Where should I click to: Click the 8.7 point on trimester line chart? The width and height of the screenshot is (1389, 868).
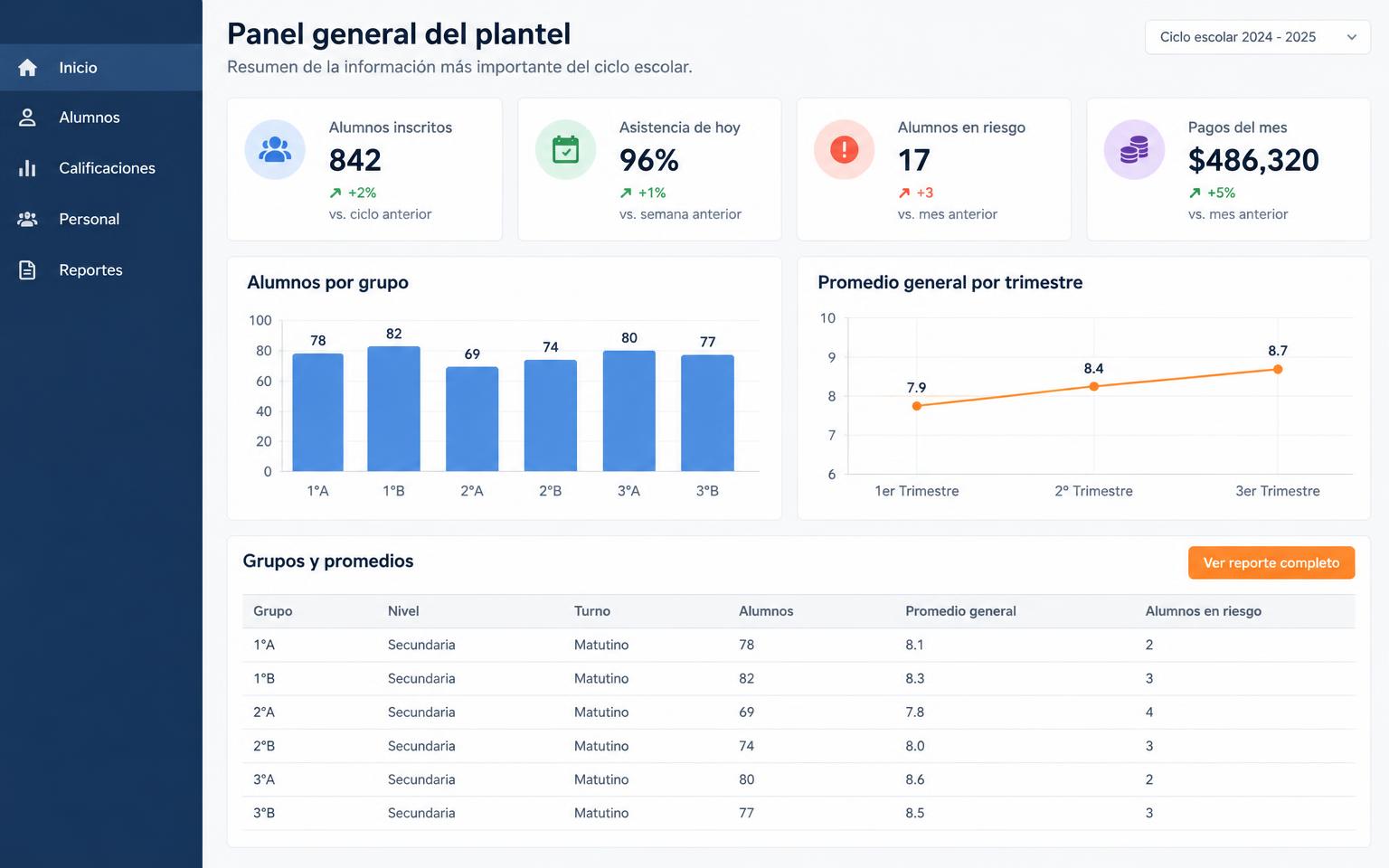(1278, 369)
